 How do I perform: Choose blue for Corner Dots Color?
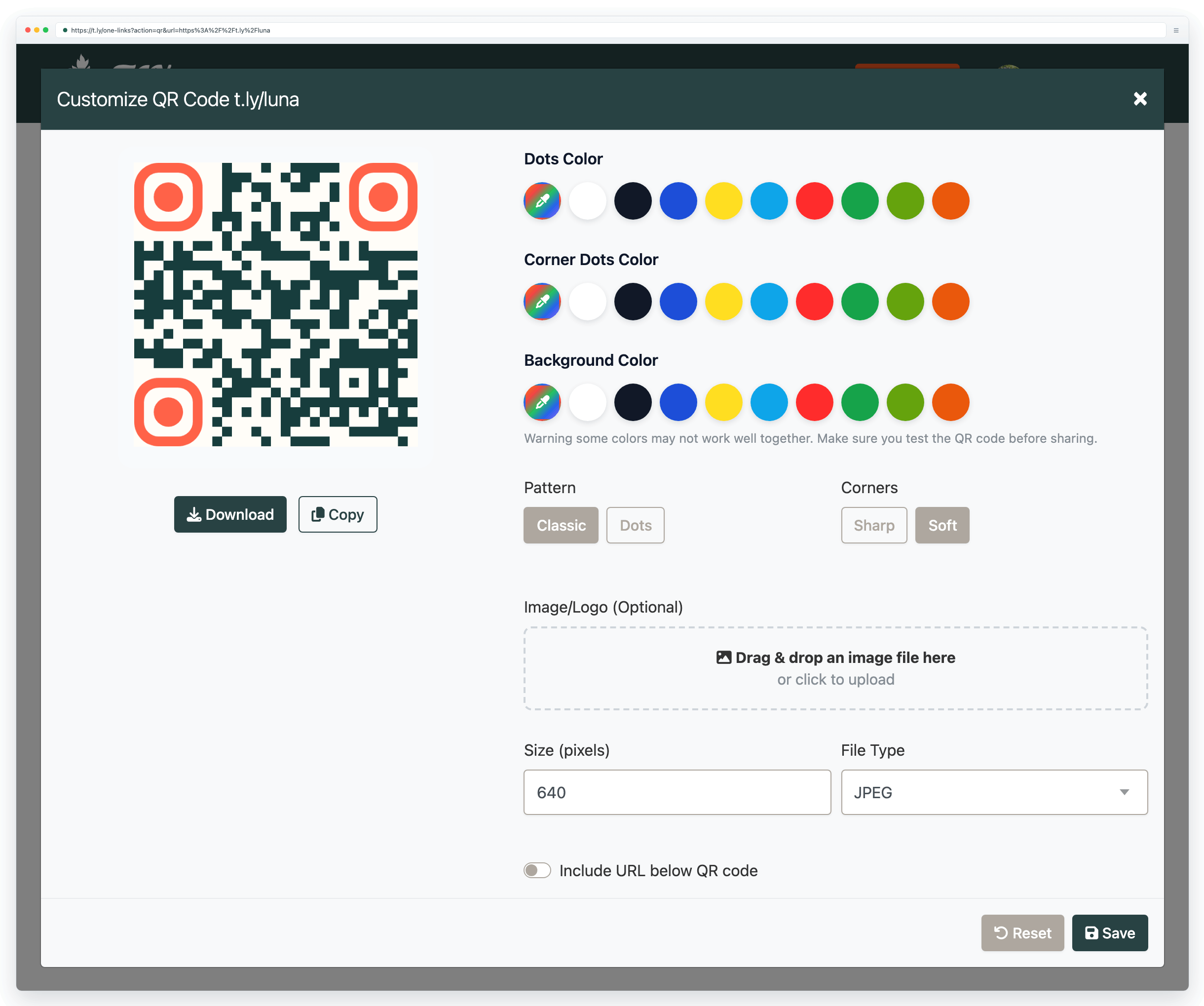point(678,302)
